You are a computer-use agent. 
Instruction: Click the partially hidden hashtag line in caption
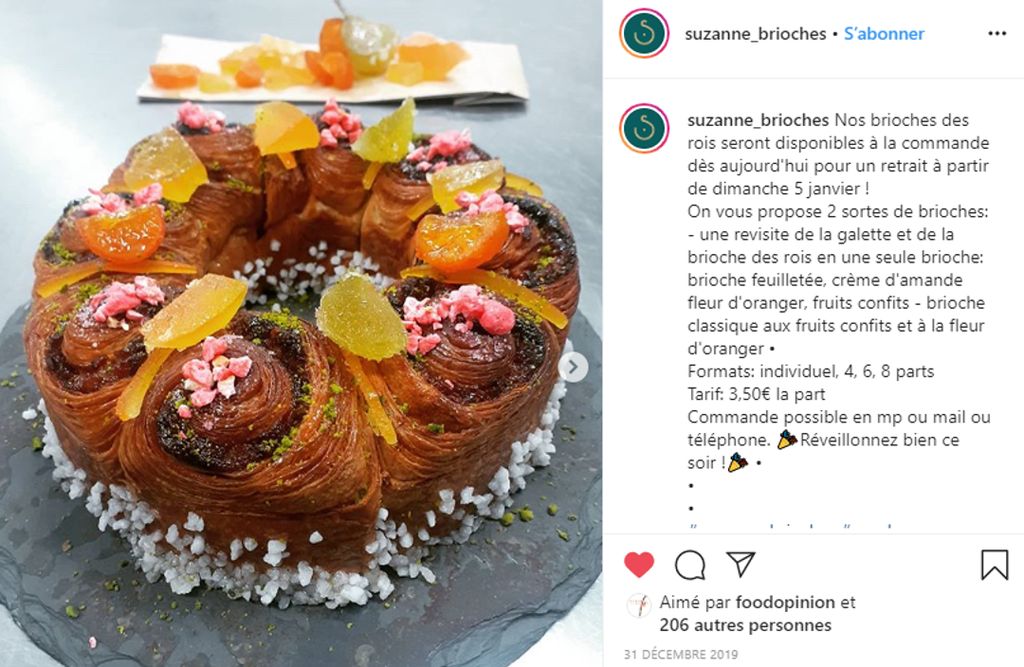pos(790,525)
